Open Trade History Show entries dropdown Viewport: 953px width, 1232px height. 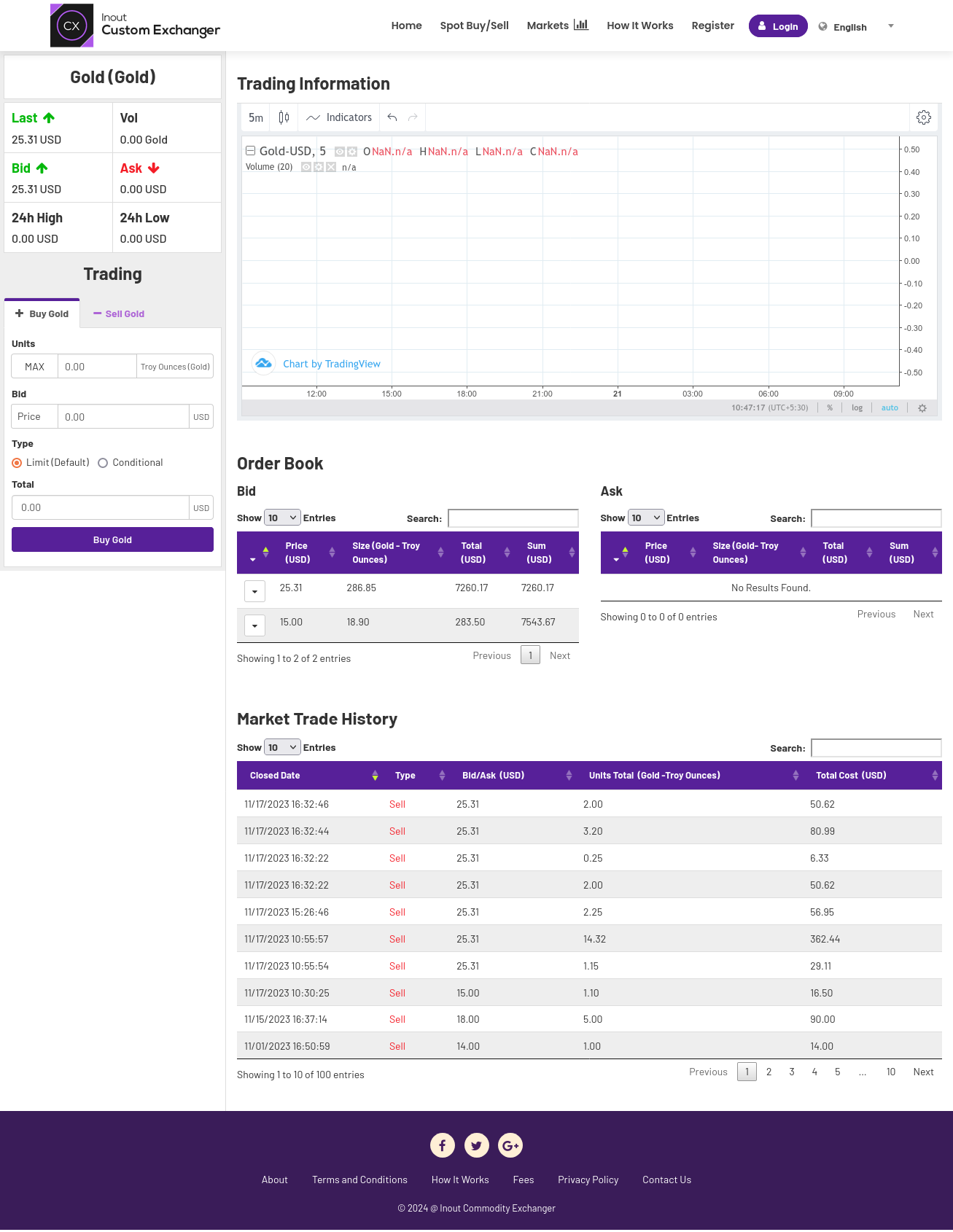[282, 747]
